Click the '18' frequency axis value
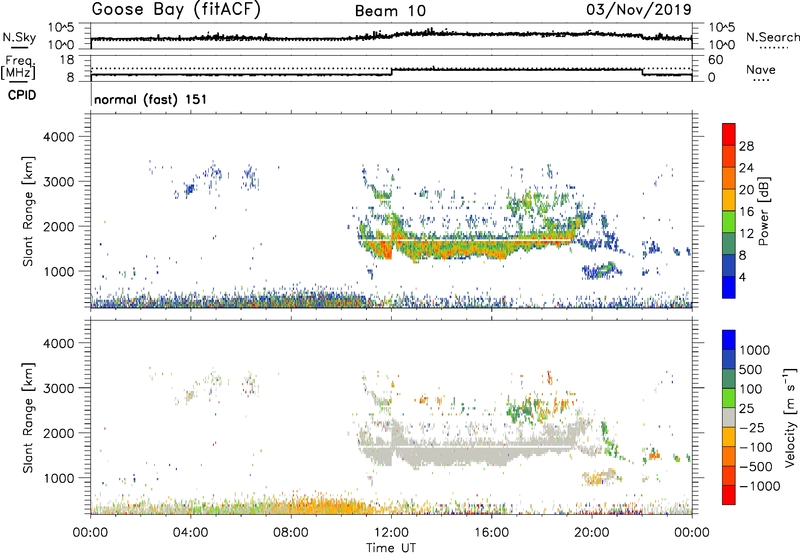The height and width of the screenshot is (554, 800). click(66, 60)
